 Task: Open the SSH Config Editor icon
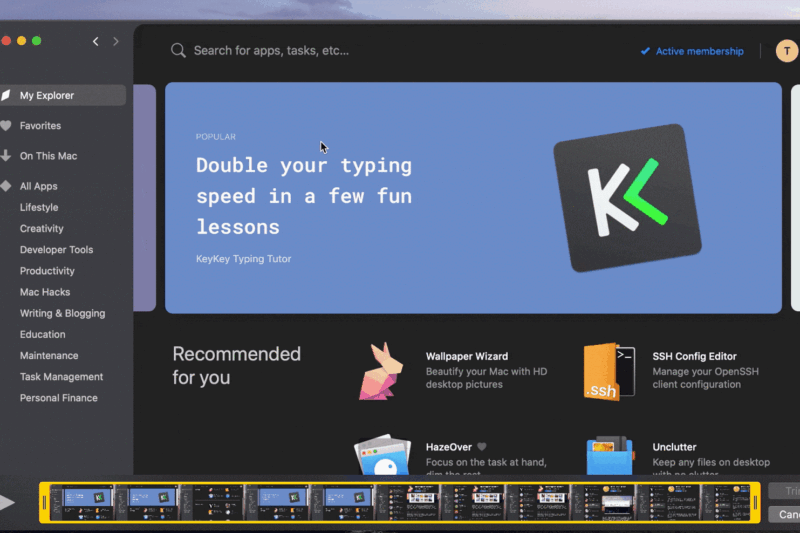pyautogui.click(x=609, y=371)
